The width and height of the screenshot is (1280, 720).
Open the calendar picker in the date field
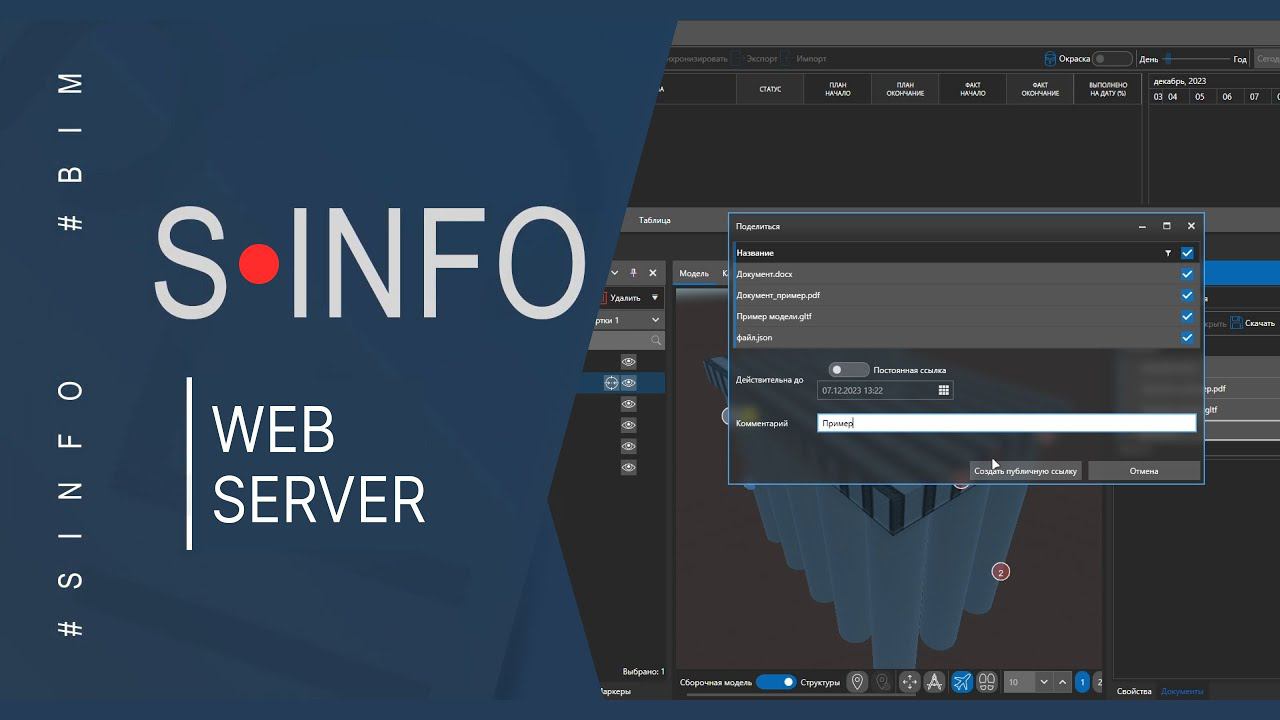tap(943, 390)
